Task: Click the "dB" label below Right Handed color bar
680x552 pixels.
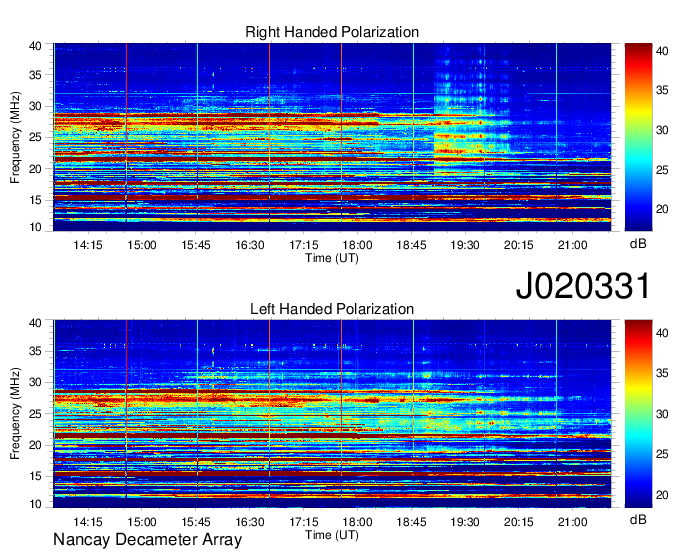Action: [638, 244]
